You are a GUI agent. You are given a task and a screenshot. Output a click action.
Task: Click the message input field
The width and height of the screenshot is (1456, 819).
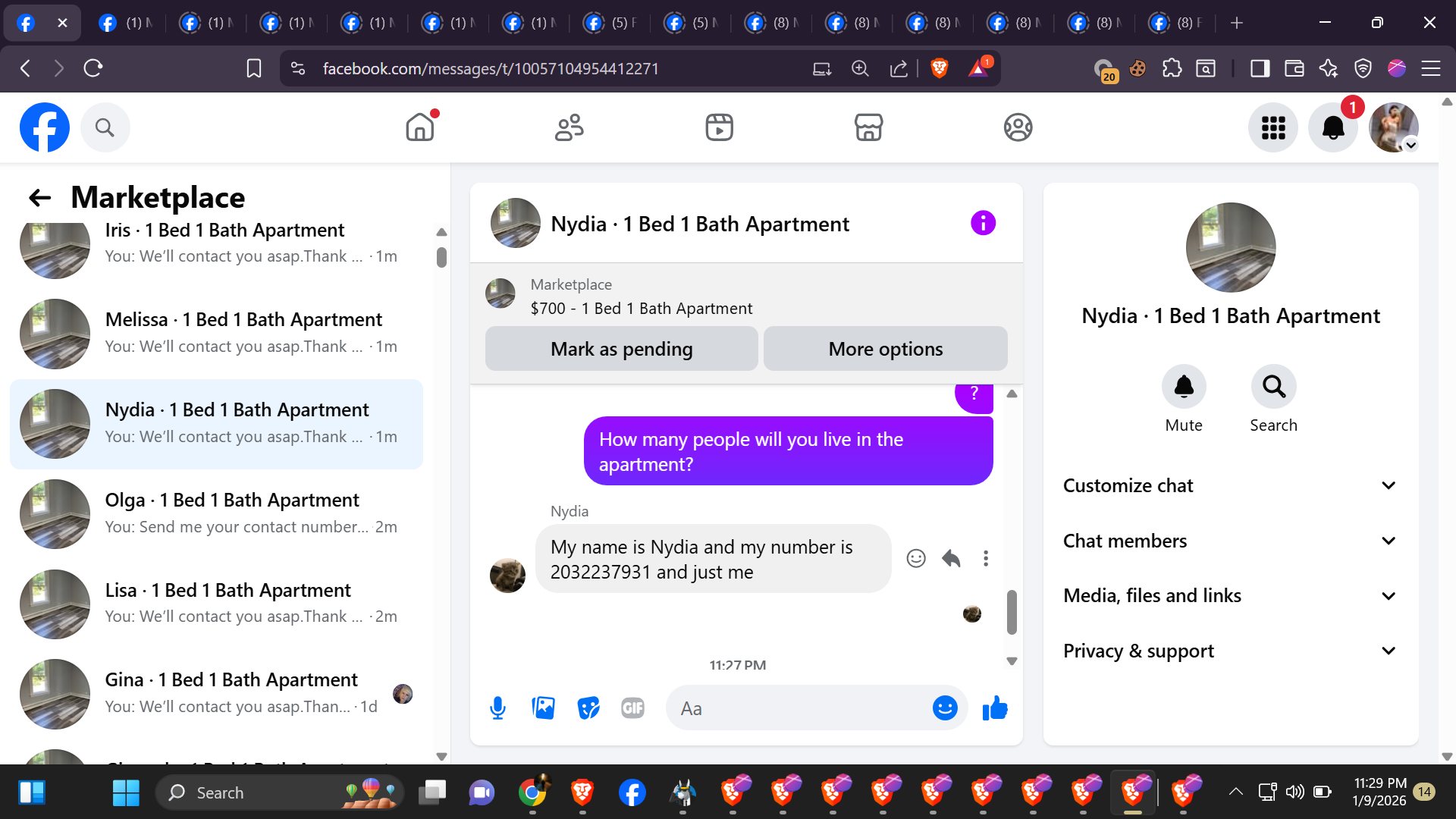click(x=796, y=708)
